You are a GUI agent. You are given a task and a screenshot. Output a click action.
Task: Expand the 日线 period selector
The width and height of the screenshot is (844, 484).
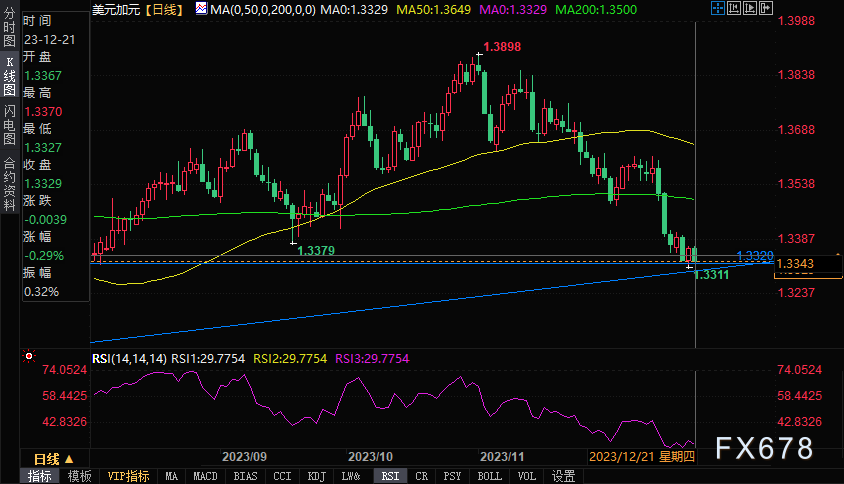(54, 459)
